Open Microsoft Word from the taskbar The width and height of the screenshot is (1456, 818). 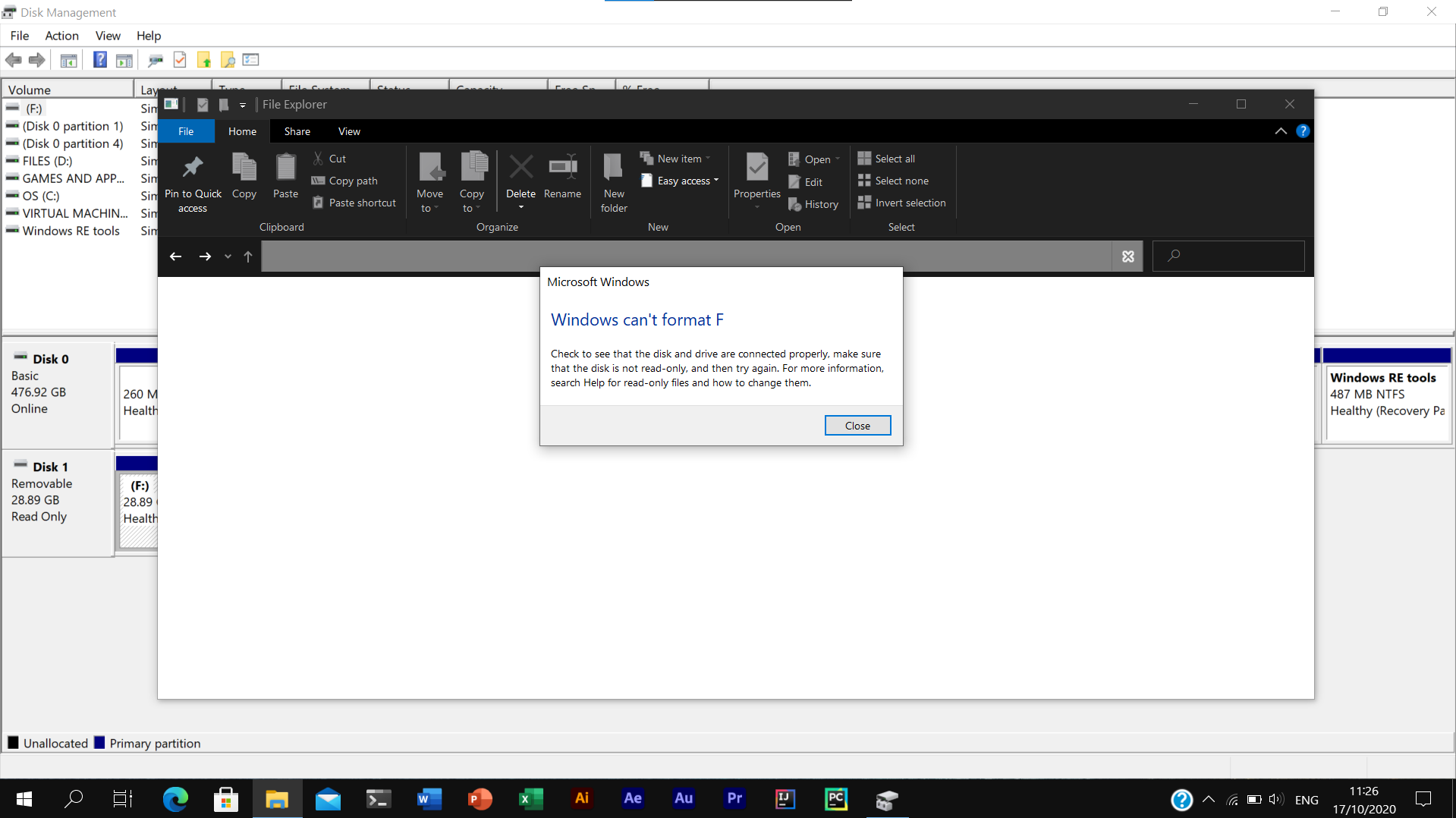(429, 799)
